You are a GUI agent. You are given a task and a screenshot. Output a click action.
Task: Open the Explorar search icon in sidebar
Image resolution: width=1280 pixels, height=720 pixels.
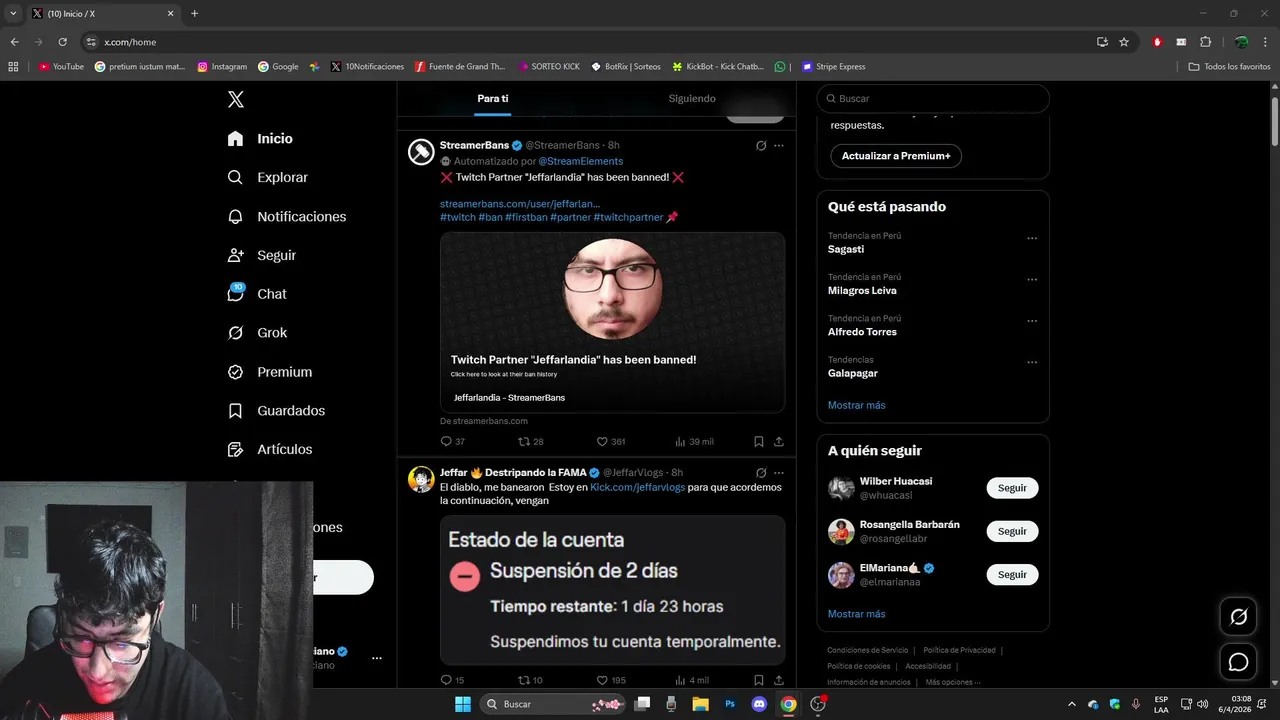point(235,177)
